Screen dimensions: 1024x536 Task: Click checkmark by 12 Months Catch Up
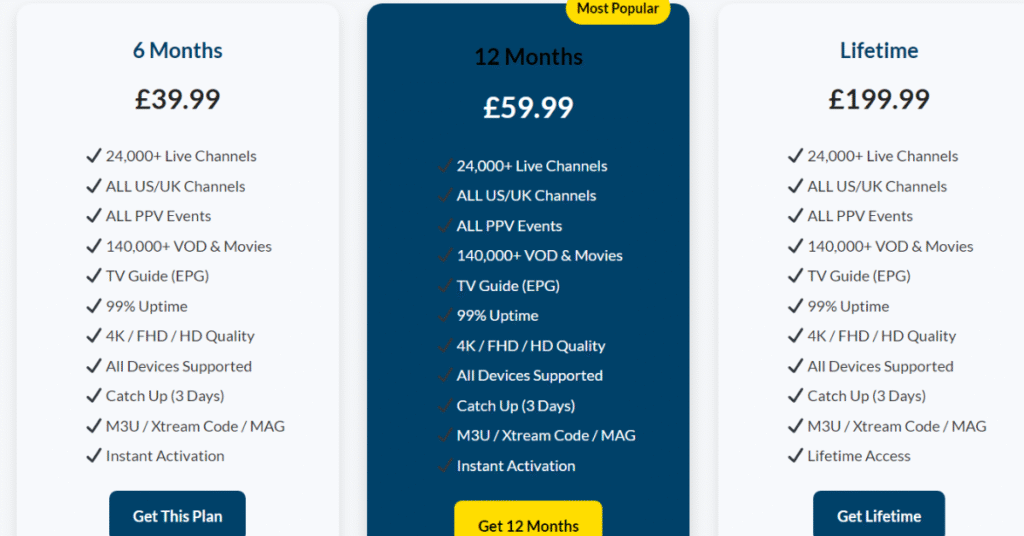[x=445, y=406]
